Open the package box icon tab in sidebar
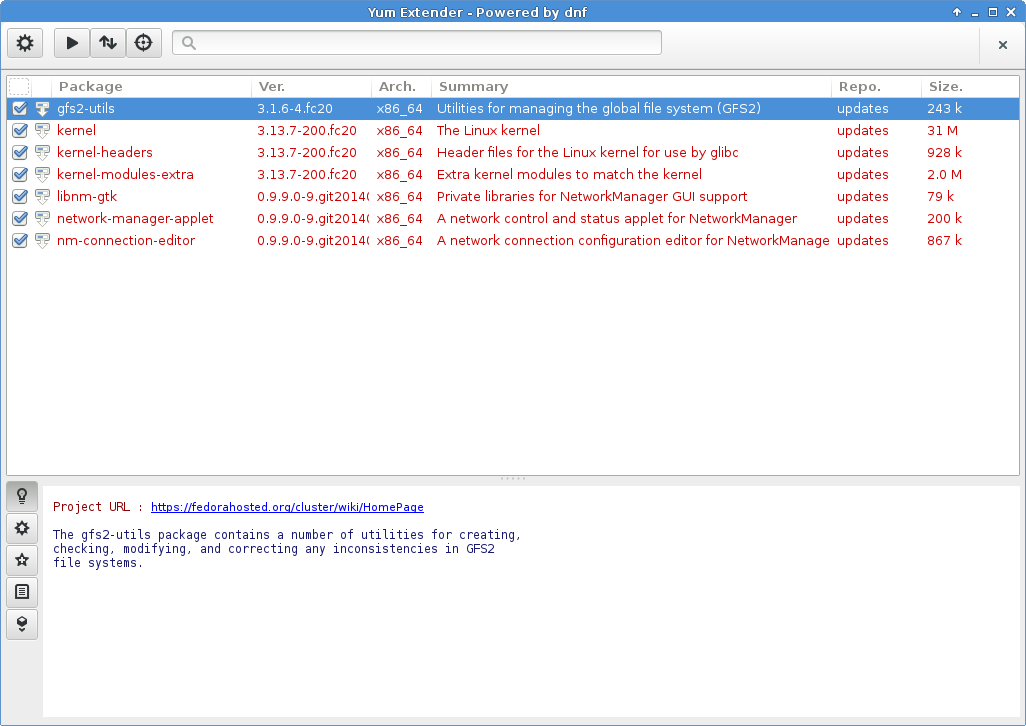 point(22,624)
